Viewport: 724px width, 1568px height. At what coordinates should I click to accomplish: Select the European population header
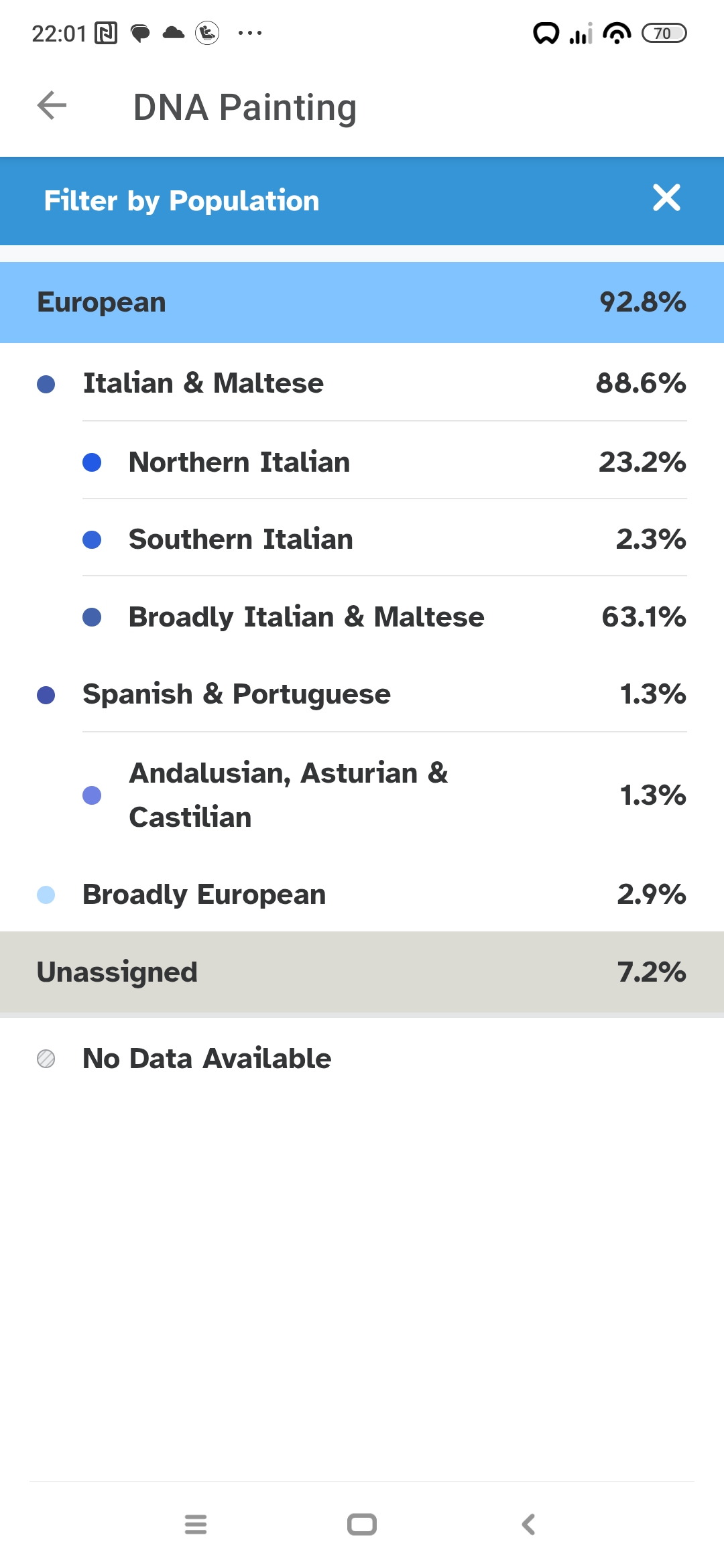362,302
